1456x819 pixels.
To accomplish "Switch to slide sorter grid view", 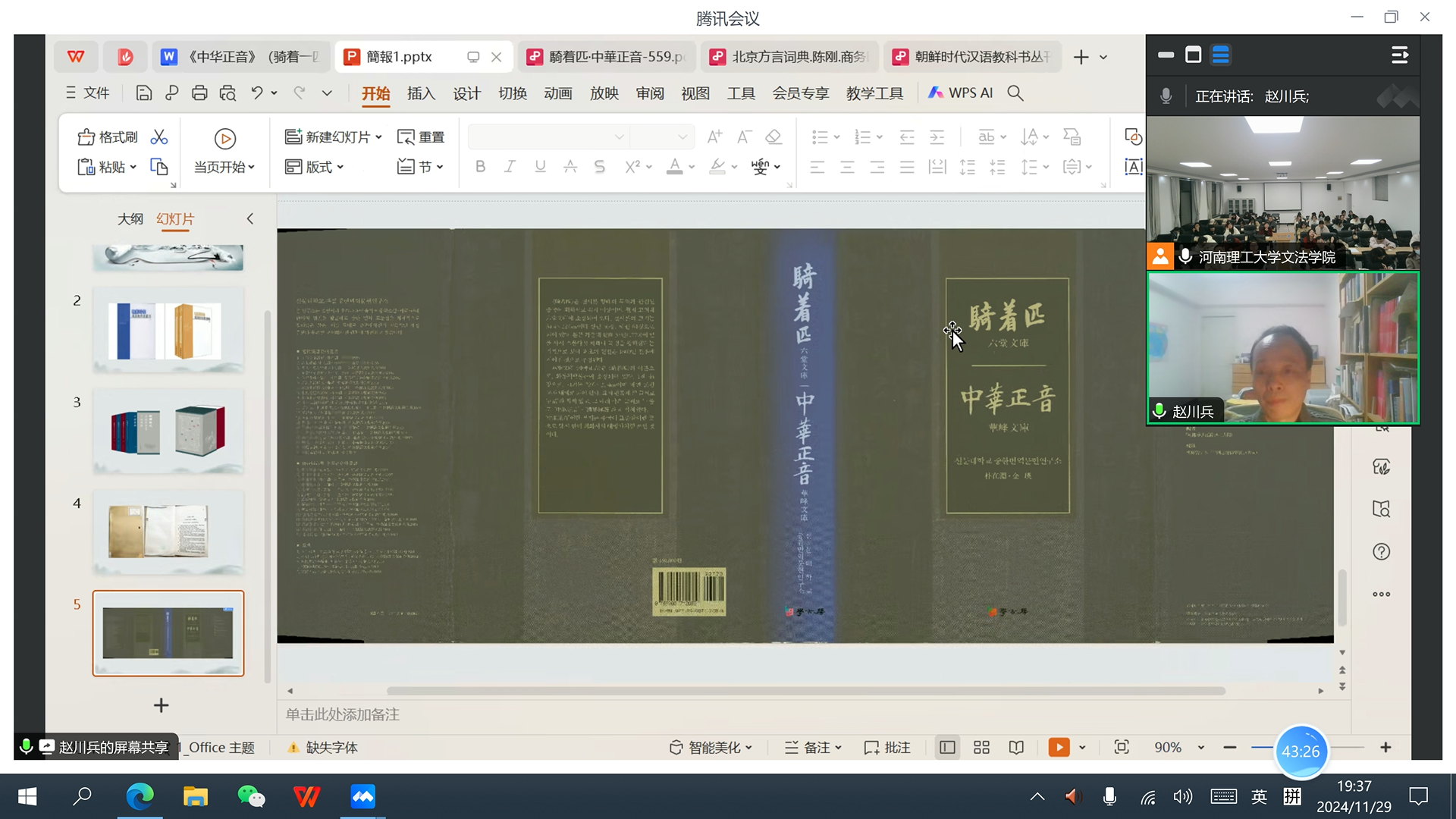I will (981, 748).
